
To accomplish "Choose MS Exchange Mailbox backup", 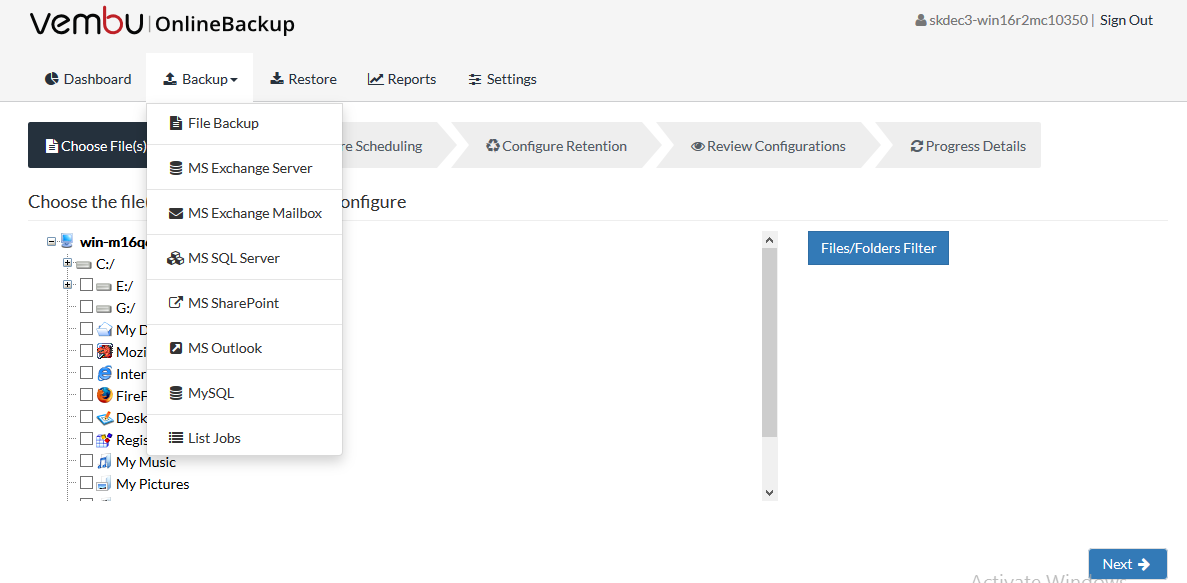I will [245, 214].
